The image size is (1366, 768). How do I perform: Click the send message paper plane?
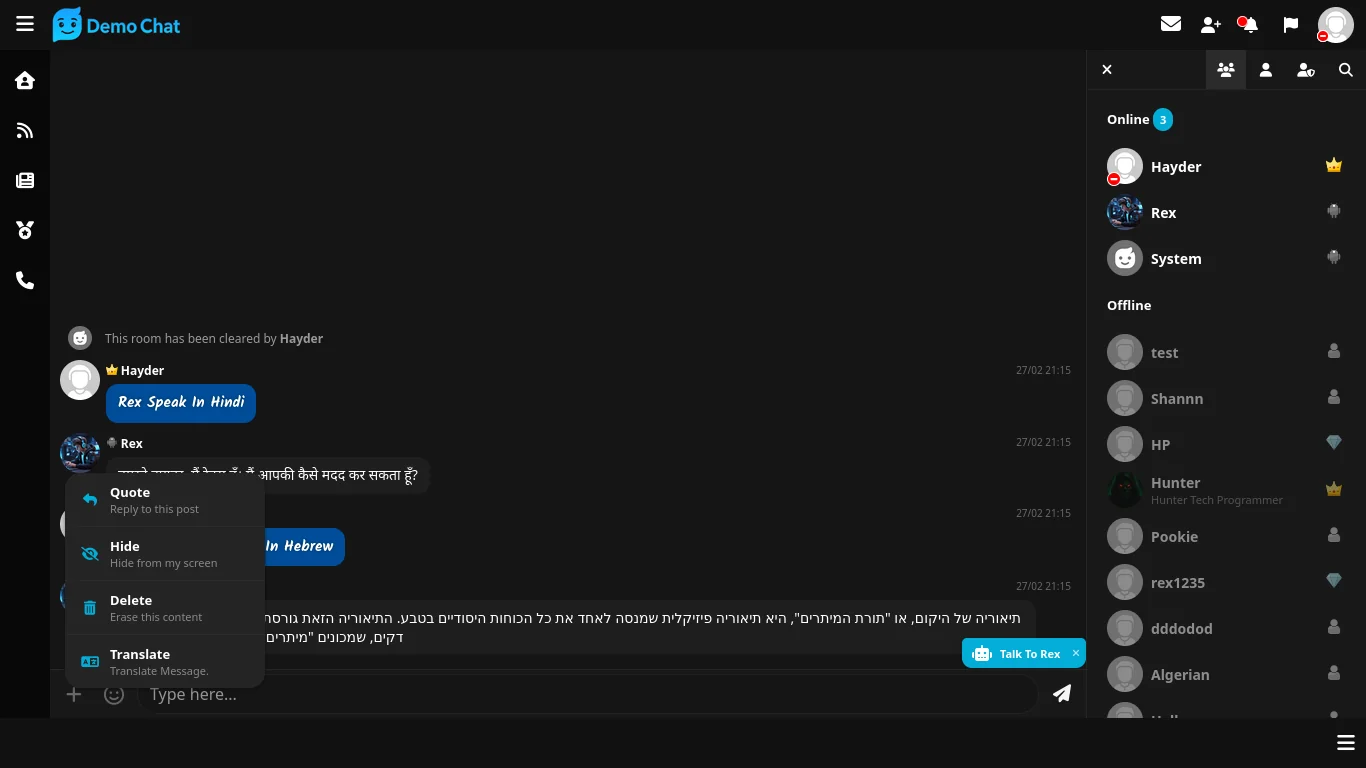[x=1062, y=693]
